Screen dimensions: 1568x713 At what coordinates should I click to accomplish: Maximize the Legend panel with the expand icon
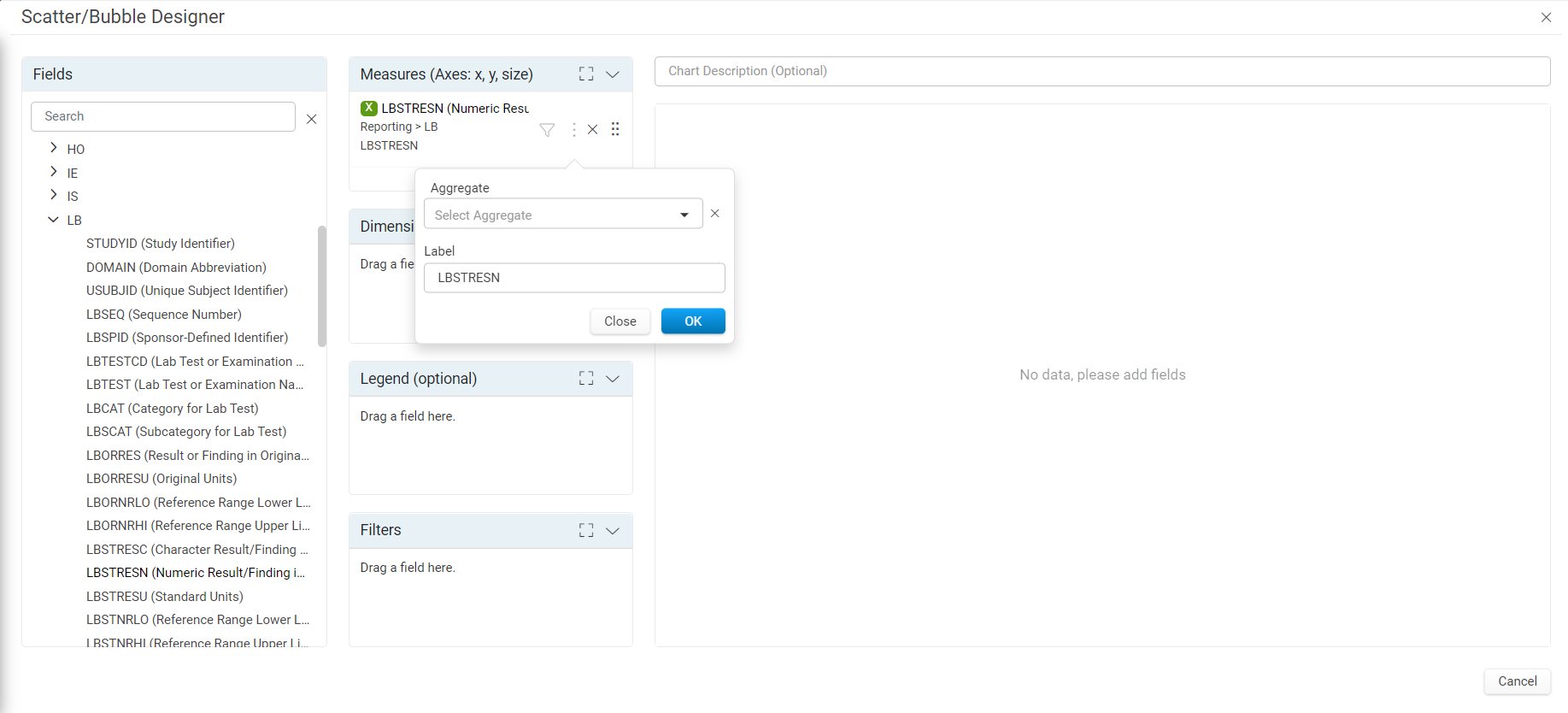pyautogui.click(x=586, y=378)
